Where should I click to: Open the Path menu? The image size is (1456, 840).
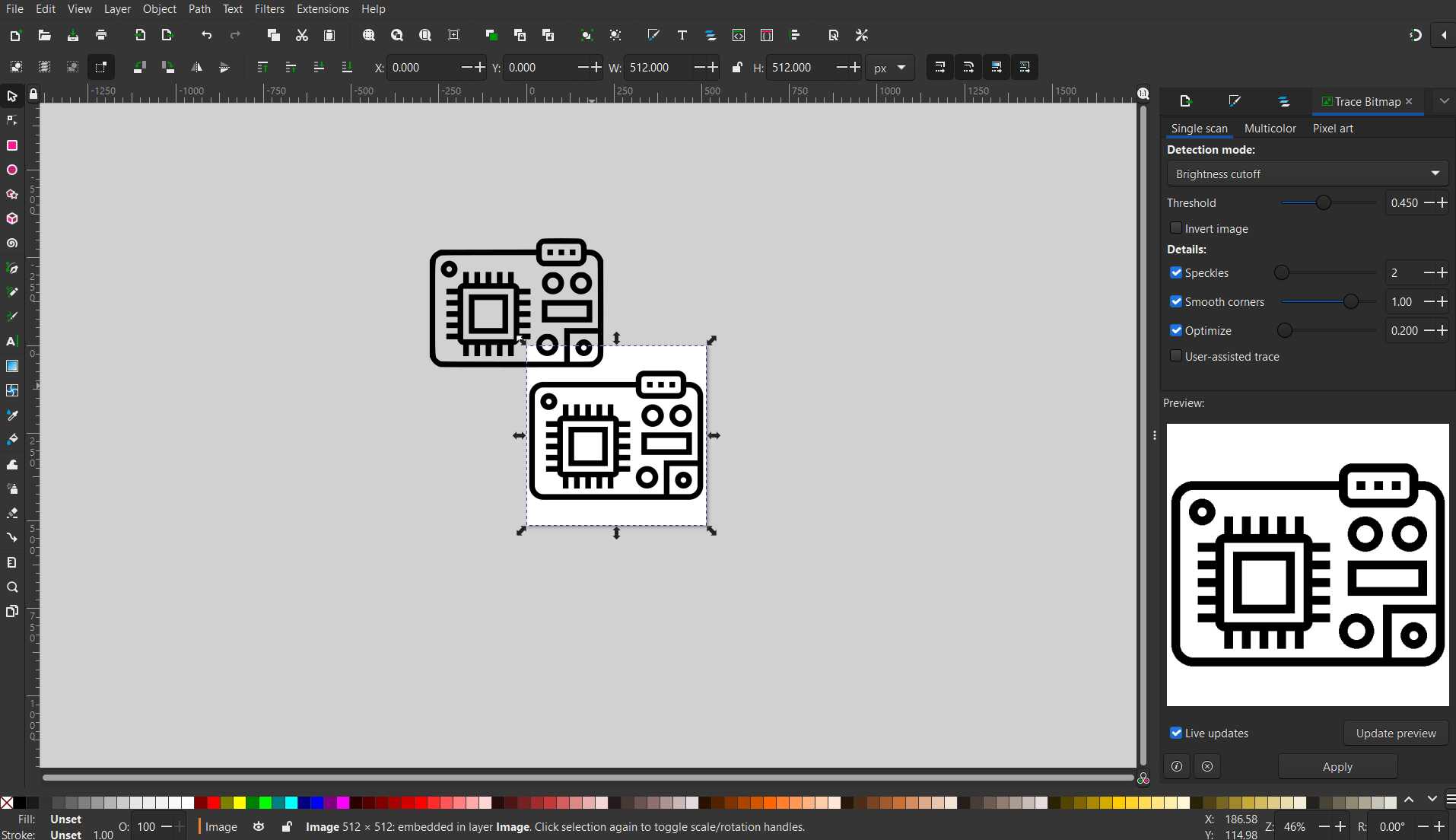coord(199,9)
